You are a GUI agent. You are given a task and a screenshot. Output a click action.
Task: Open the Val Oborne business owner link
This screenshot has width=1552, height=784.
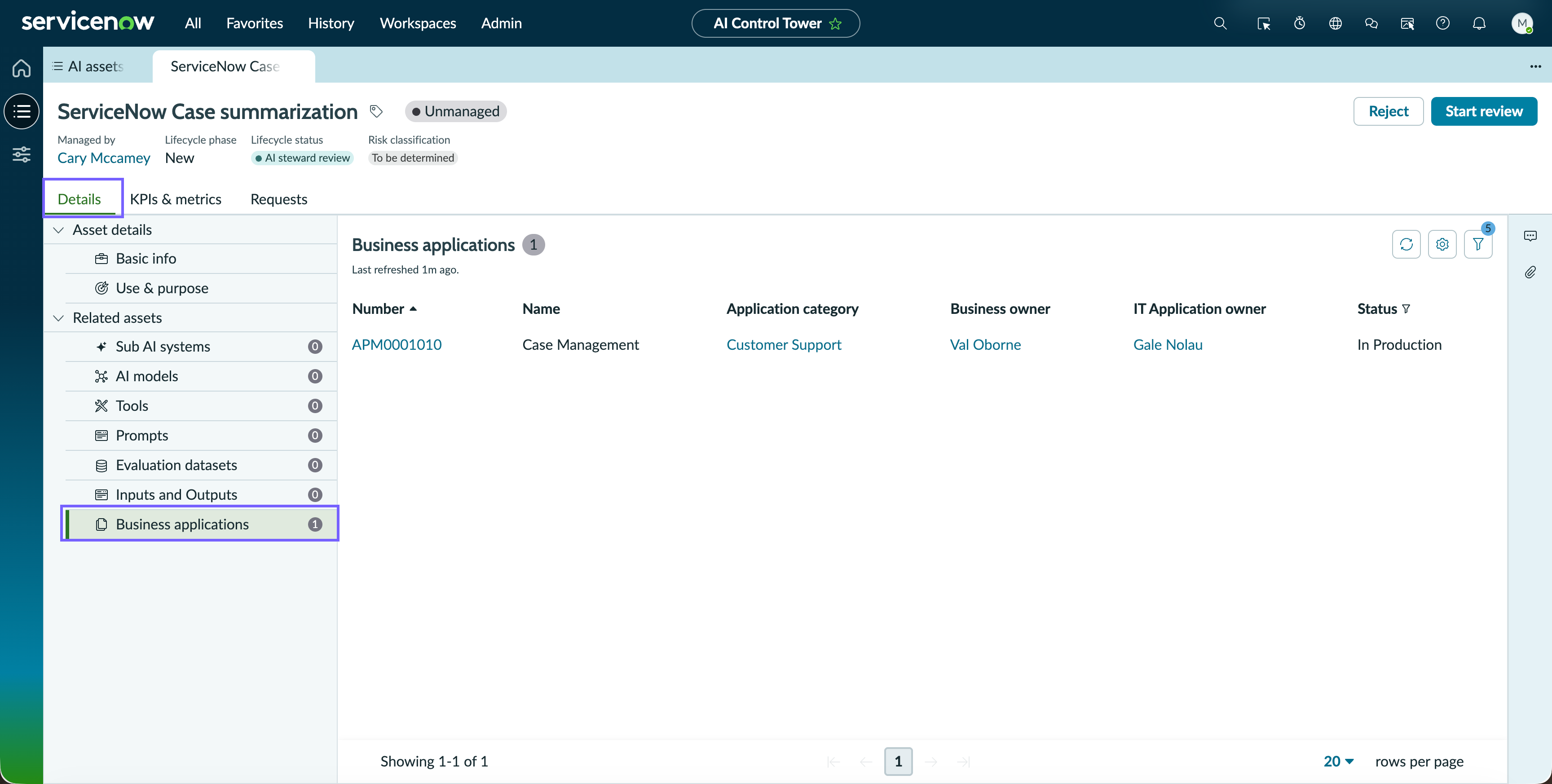(x=986, y=345)
